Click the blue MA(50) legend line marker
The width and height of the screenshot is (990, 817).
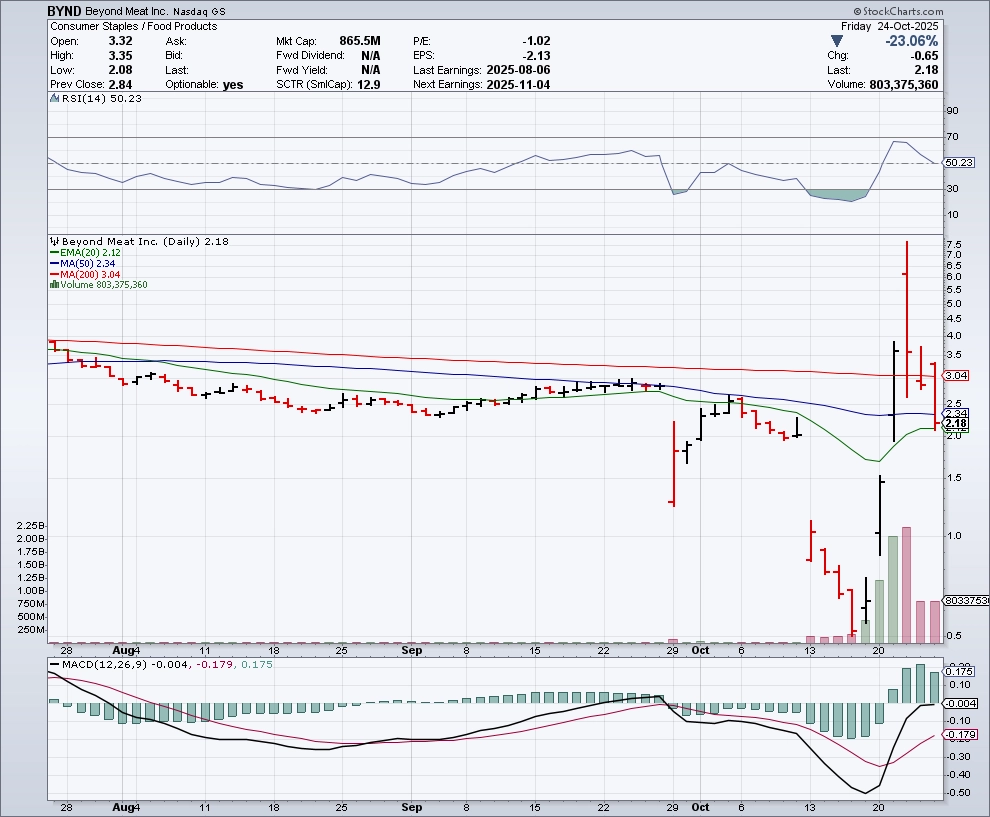point(53,264)
